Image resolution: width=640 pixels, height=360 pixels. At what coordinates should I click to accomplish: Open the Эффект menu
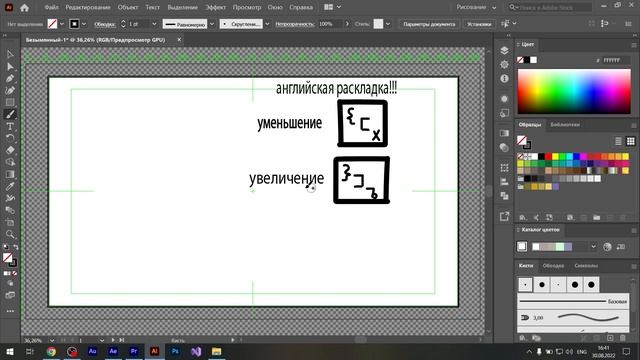215,7
